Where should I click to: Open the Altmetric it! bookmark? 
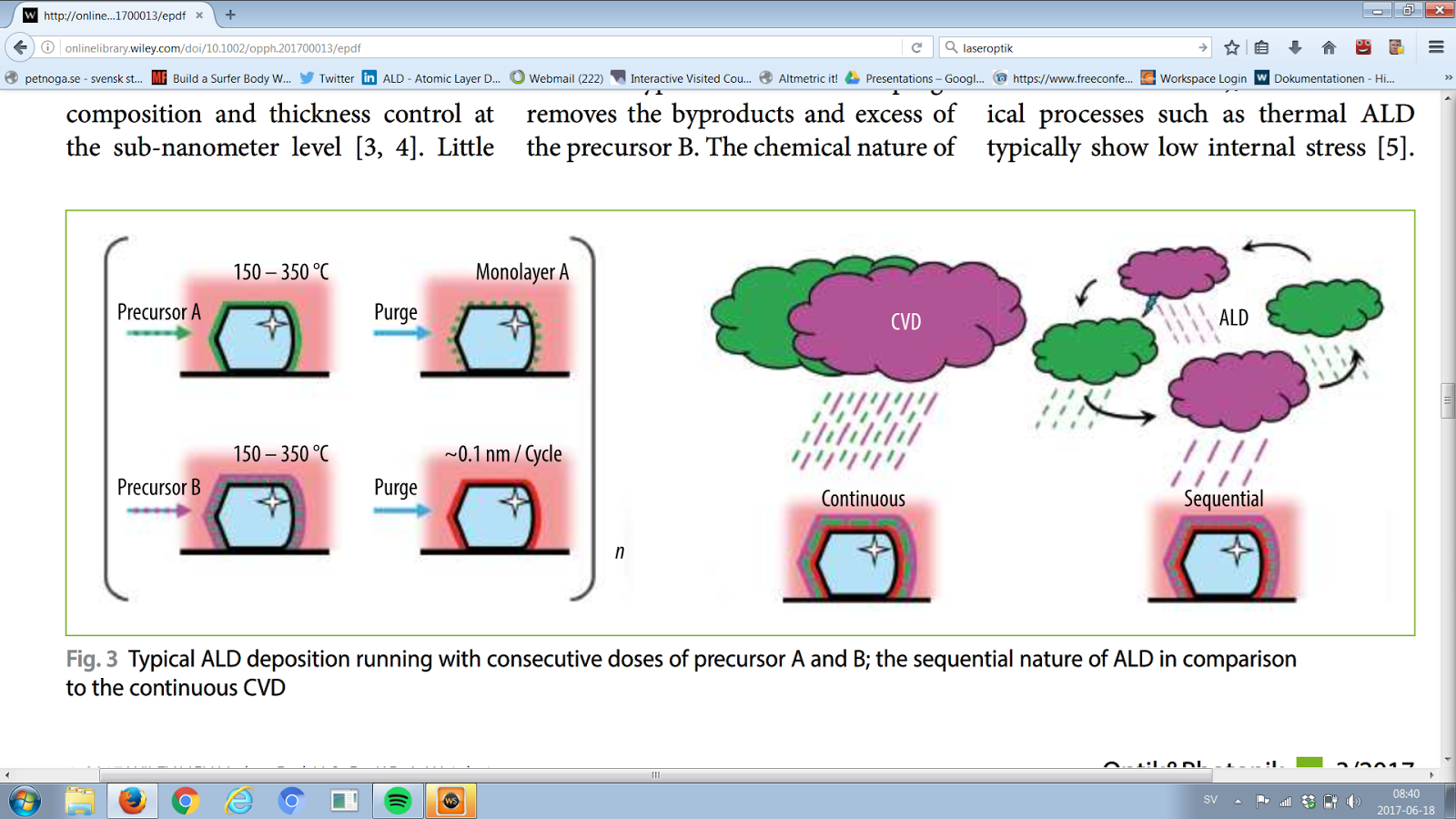click(805, 78)
